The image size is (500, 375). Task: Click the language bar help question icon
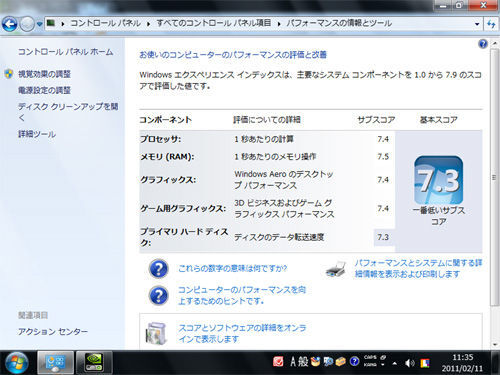click(354, 361)
